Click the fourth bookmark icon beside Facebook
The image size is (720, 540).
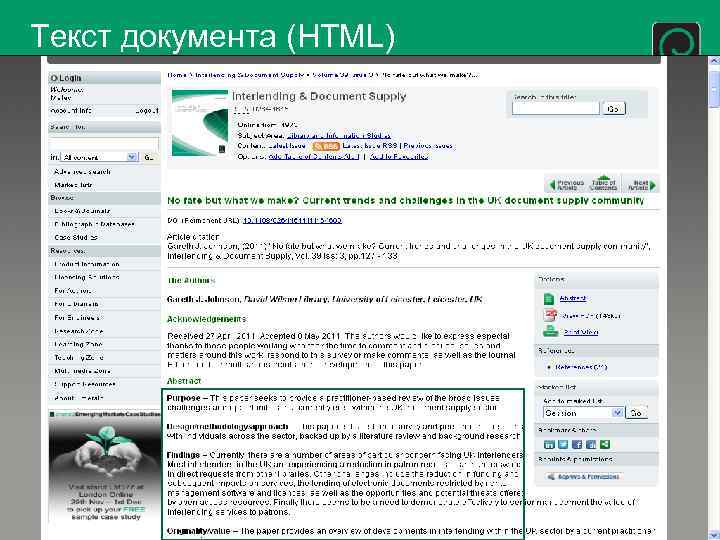pyautogui.click(x=591, y=444)
